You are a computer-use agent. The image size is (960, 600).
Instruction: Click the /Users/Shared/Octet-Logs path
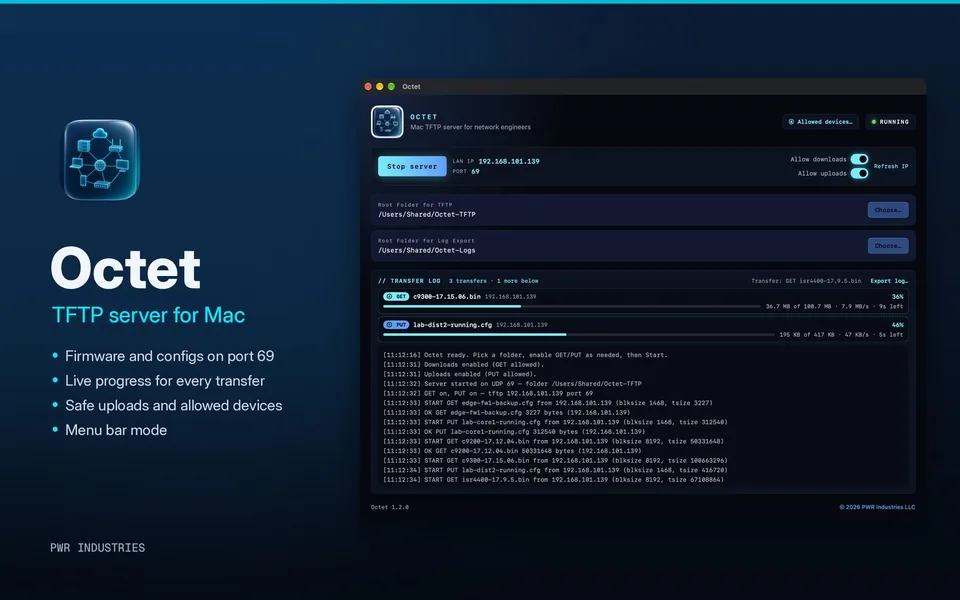(427, 250)
